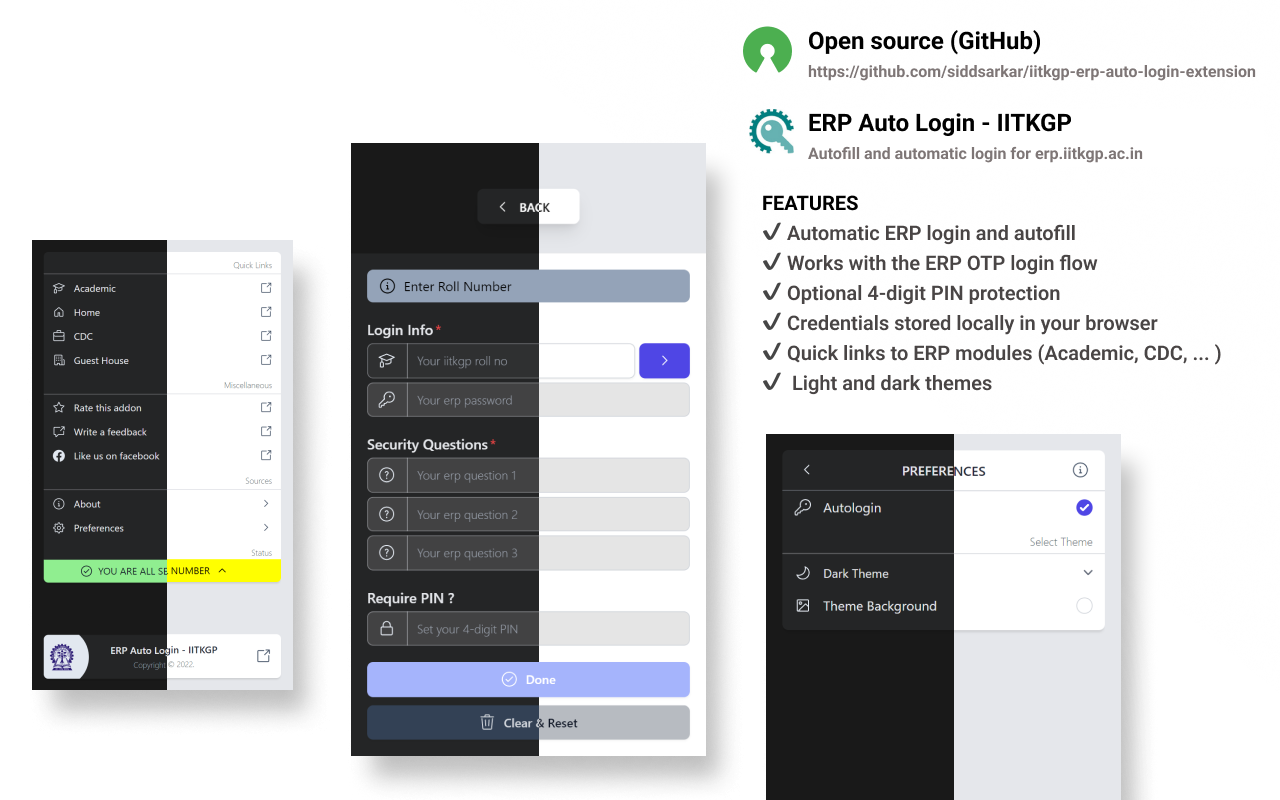Image resolution: width=1280 pixels, height=800 pixels.
Task: Click the Preferences gear icon
Action: coord(59,528)
